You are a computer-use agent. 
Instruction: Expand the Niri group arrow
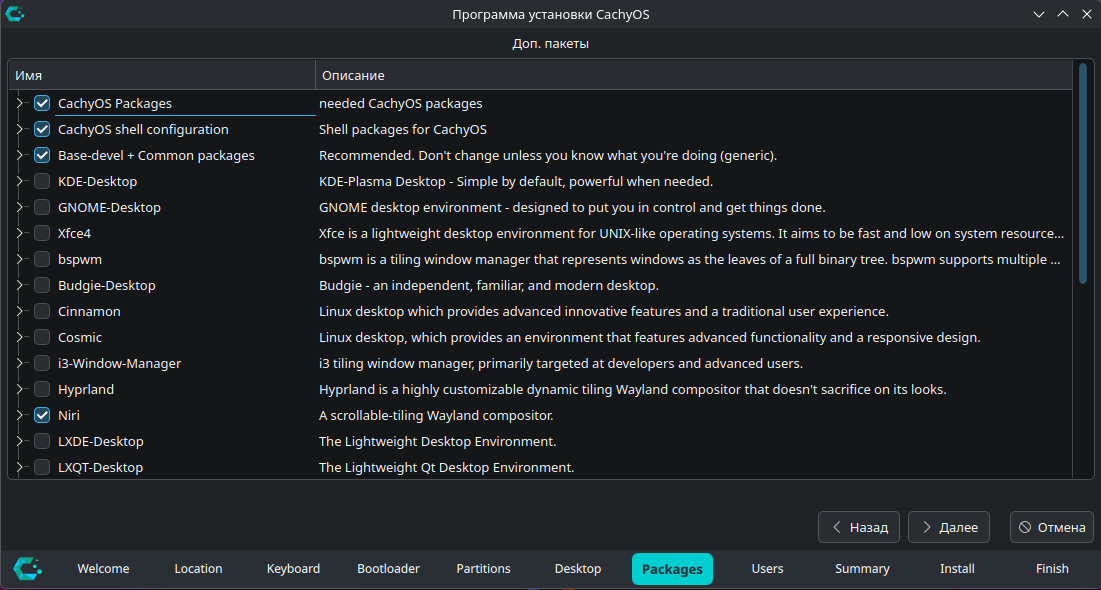[20, 415]
